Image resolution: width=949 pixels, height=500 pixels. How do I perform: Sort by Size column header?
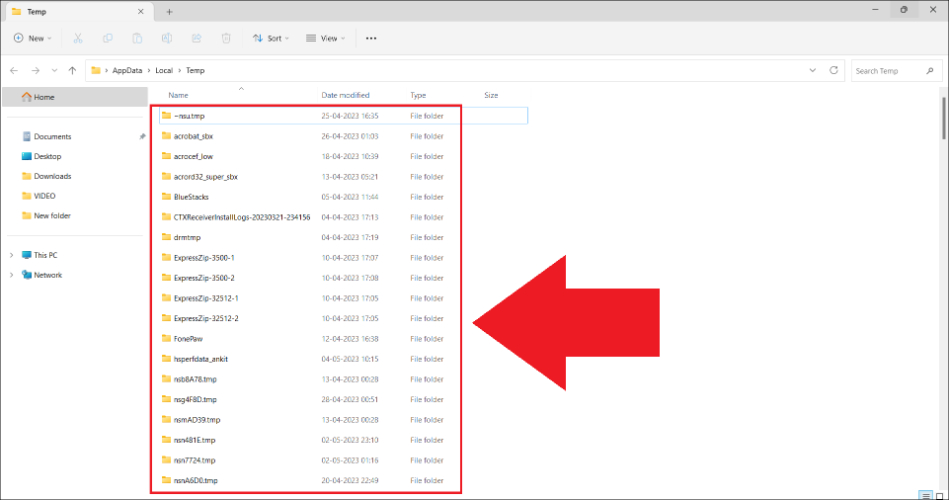(x=491, y=95)
